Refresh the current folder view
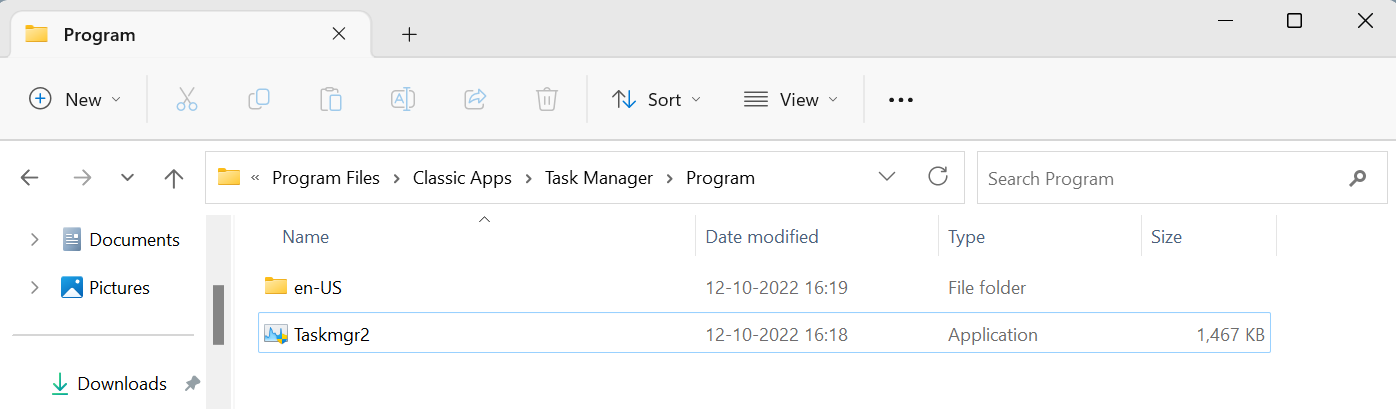This screenshot has height=409, width=1396. tap(938, 177)
